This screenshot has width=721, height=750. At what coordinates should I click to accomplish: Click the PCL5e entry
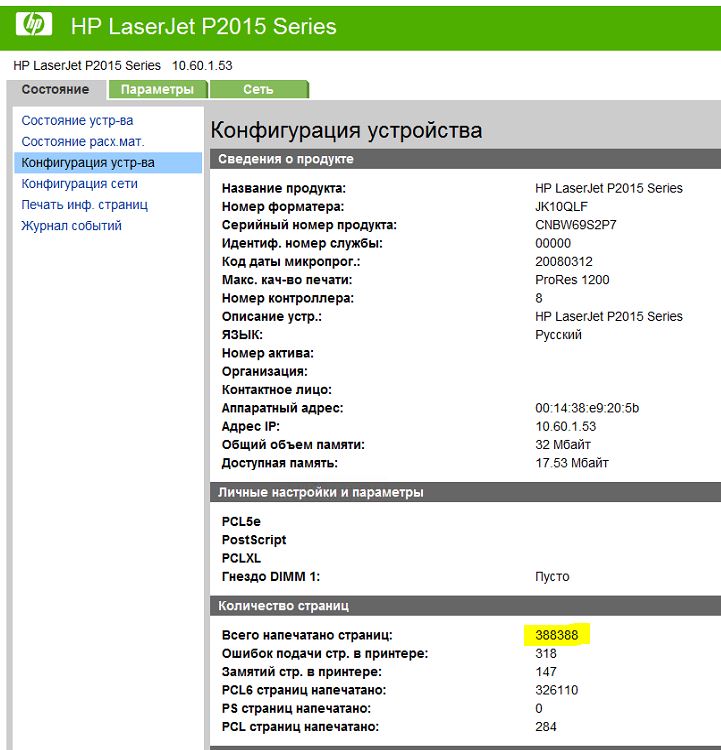[241, 521]
